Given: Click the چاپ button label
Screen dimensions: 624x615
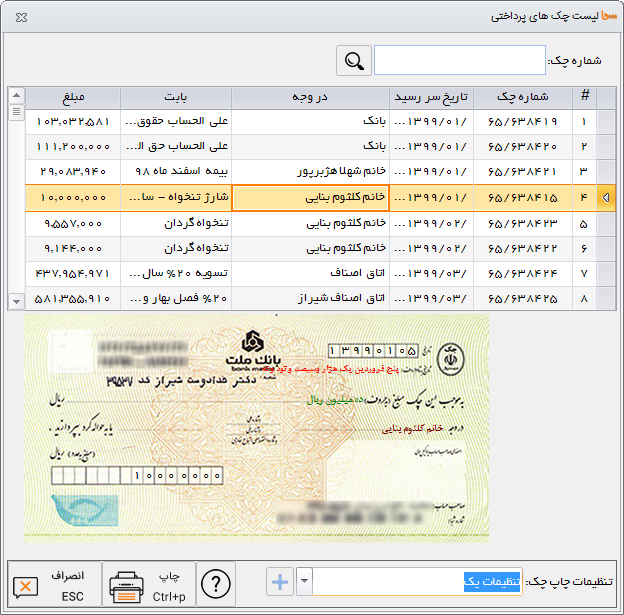Looking at the screenshot, I should (168, 577).
